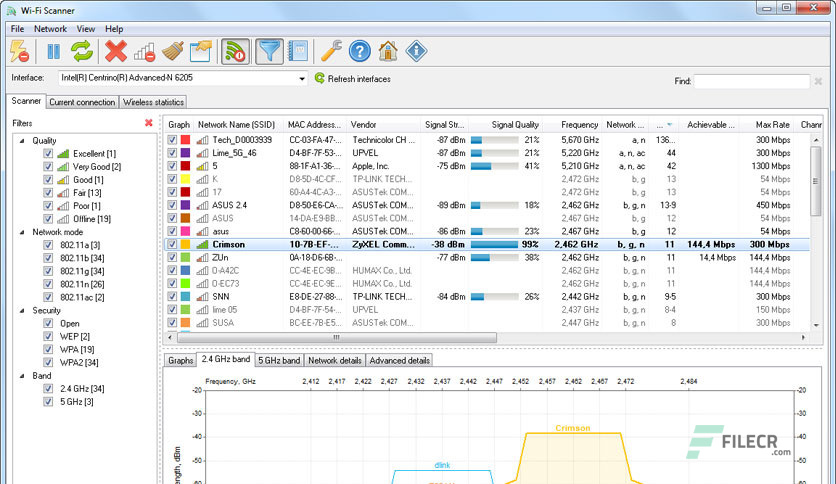Open help with the question mark icon
This screenshot has height=484, width=836.
(x=360, y=52)
